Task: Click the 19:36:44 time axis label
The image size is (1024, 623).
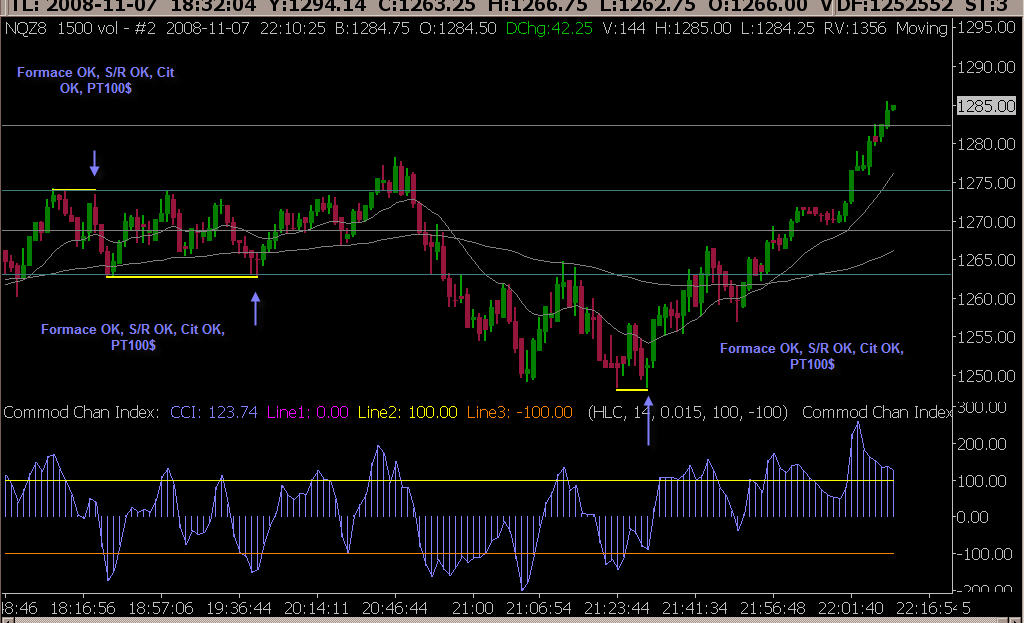Action: tap(239, 609)
